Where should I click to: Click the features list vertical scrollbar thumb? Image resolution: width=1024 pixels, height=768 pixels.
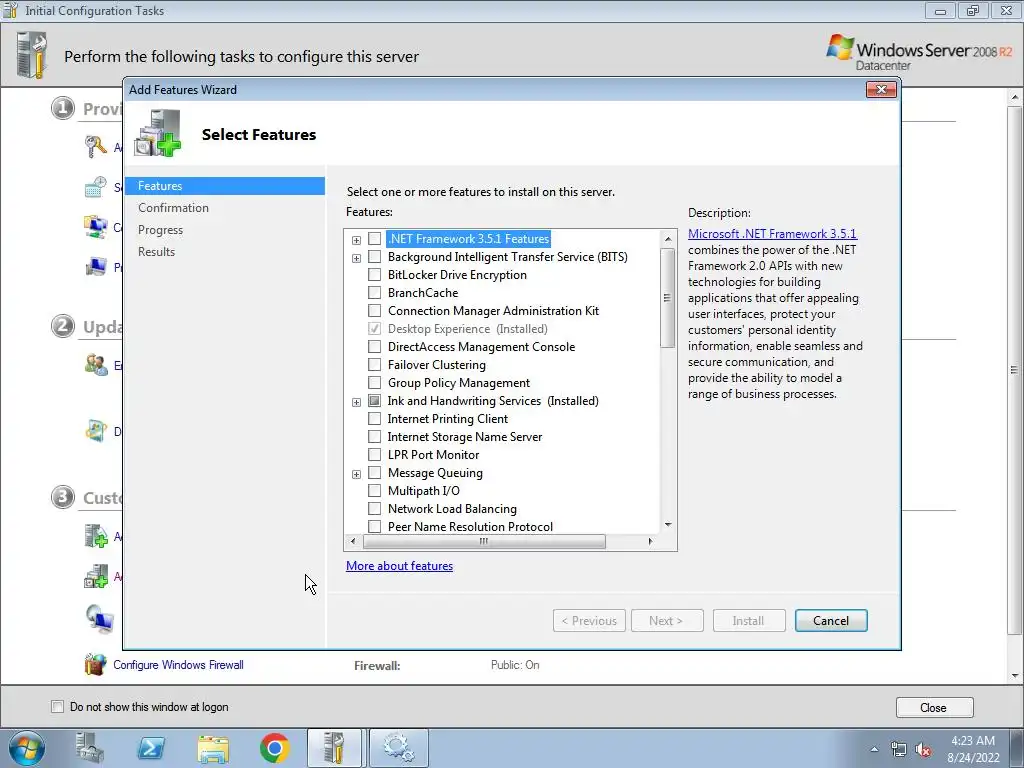667,298
